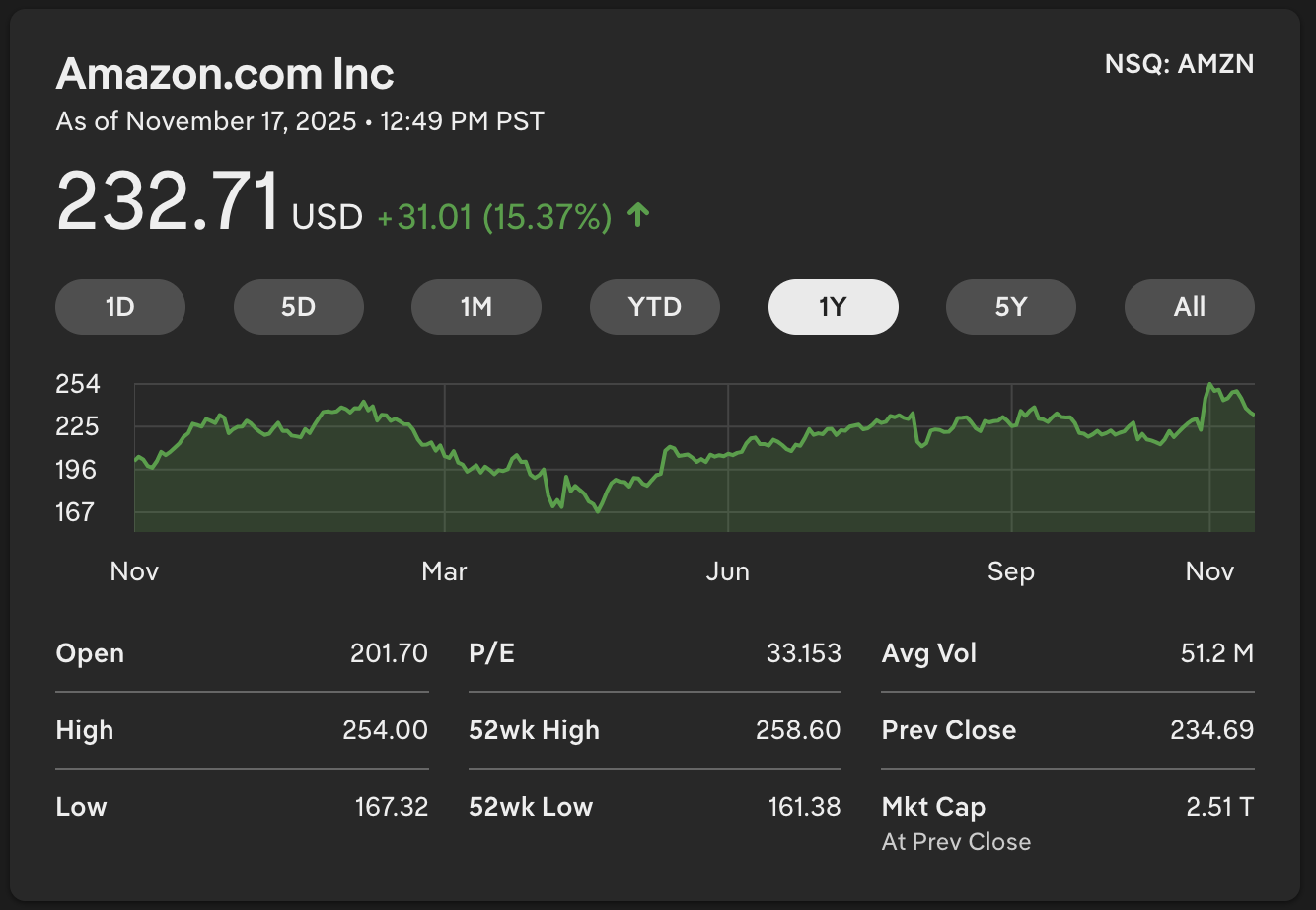Screen dimensions: 1316x910
Task: Select the 1D time range tab
Action: pos(120,307)
